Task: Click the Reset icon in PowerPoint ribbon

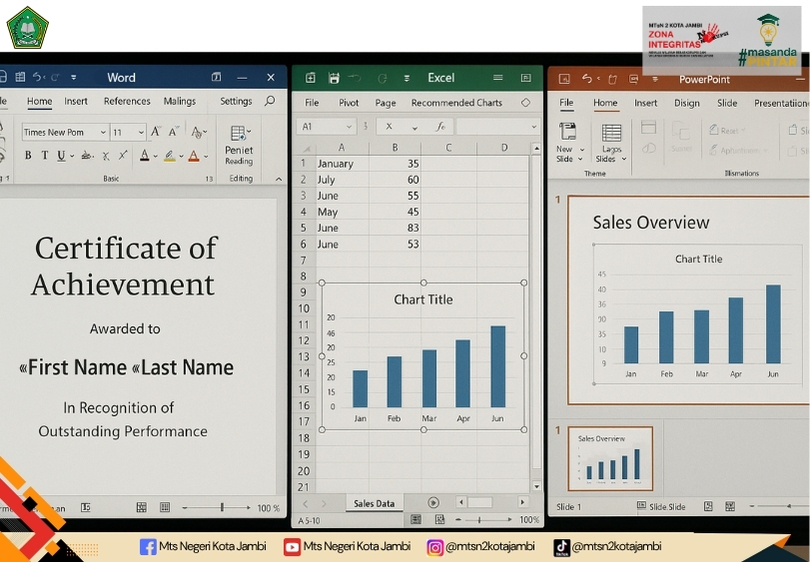Action: pos(714,130)
